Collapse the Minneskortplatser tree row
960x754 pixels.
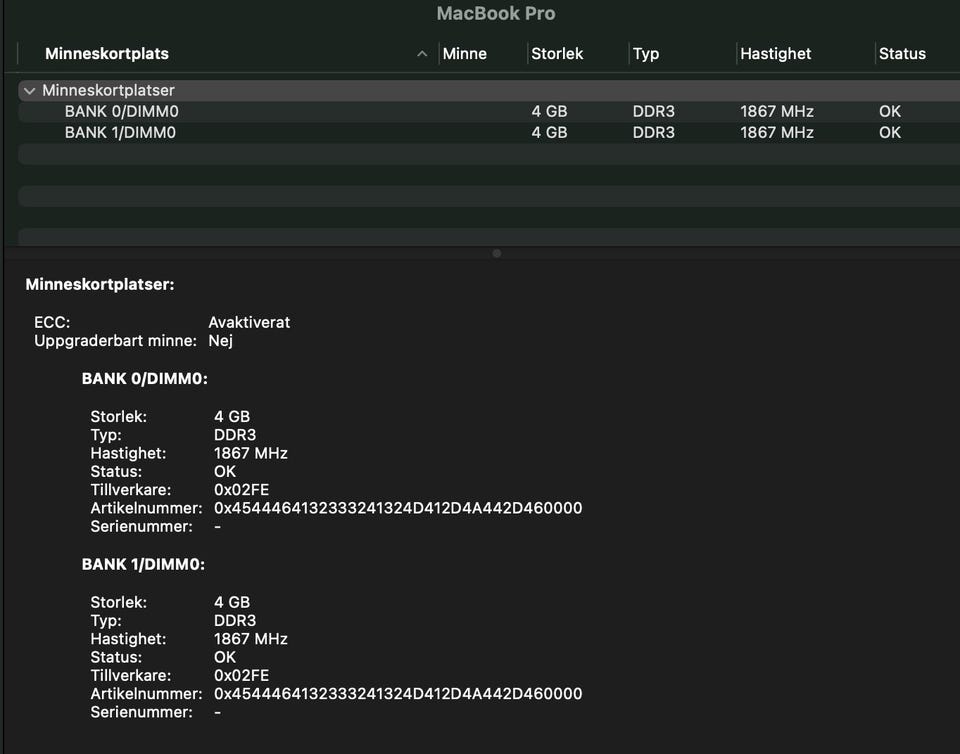pos(29,91)
